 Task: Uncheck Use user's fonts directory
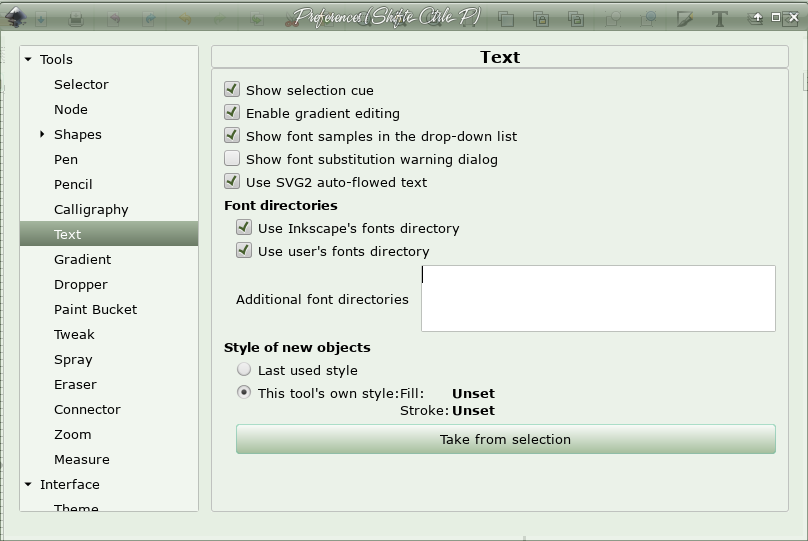coord(244,250)
